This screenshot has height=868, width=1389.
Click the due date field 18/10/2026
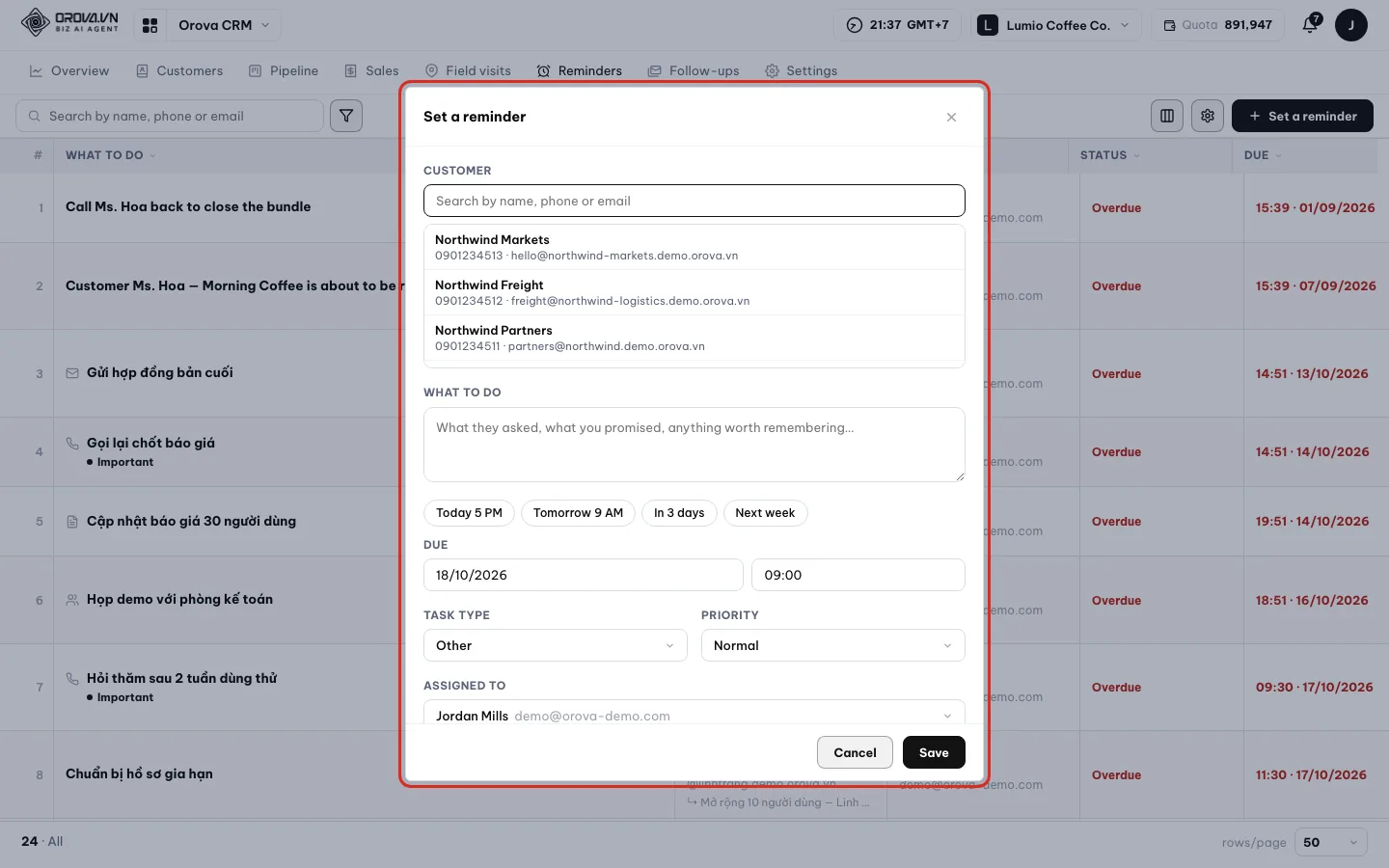point(584,575)
